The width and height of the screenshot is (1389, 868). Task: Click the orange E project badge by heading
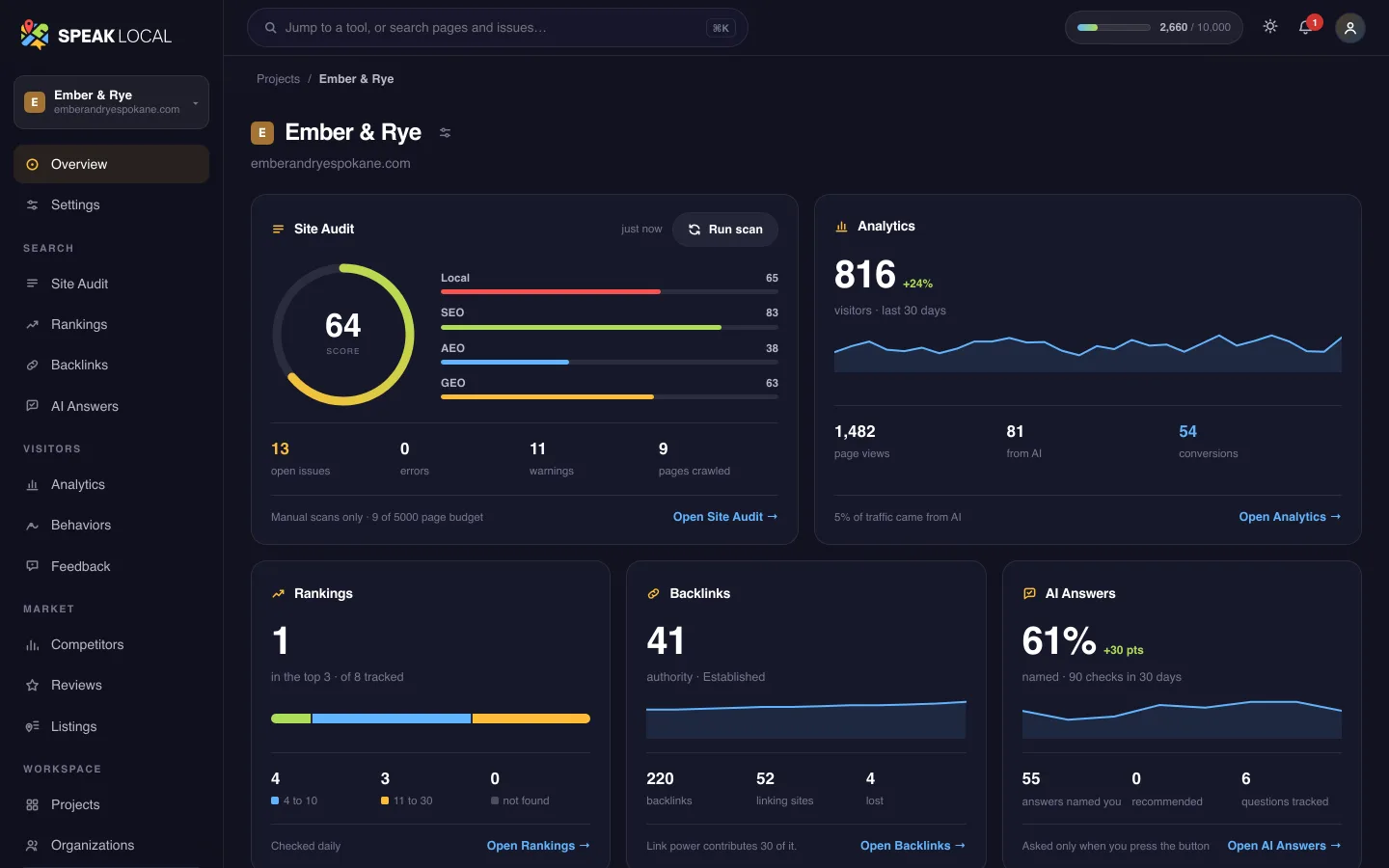262,133
